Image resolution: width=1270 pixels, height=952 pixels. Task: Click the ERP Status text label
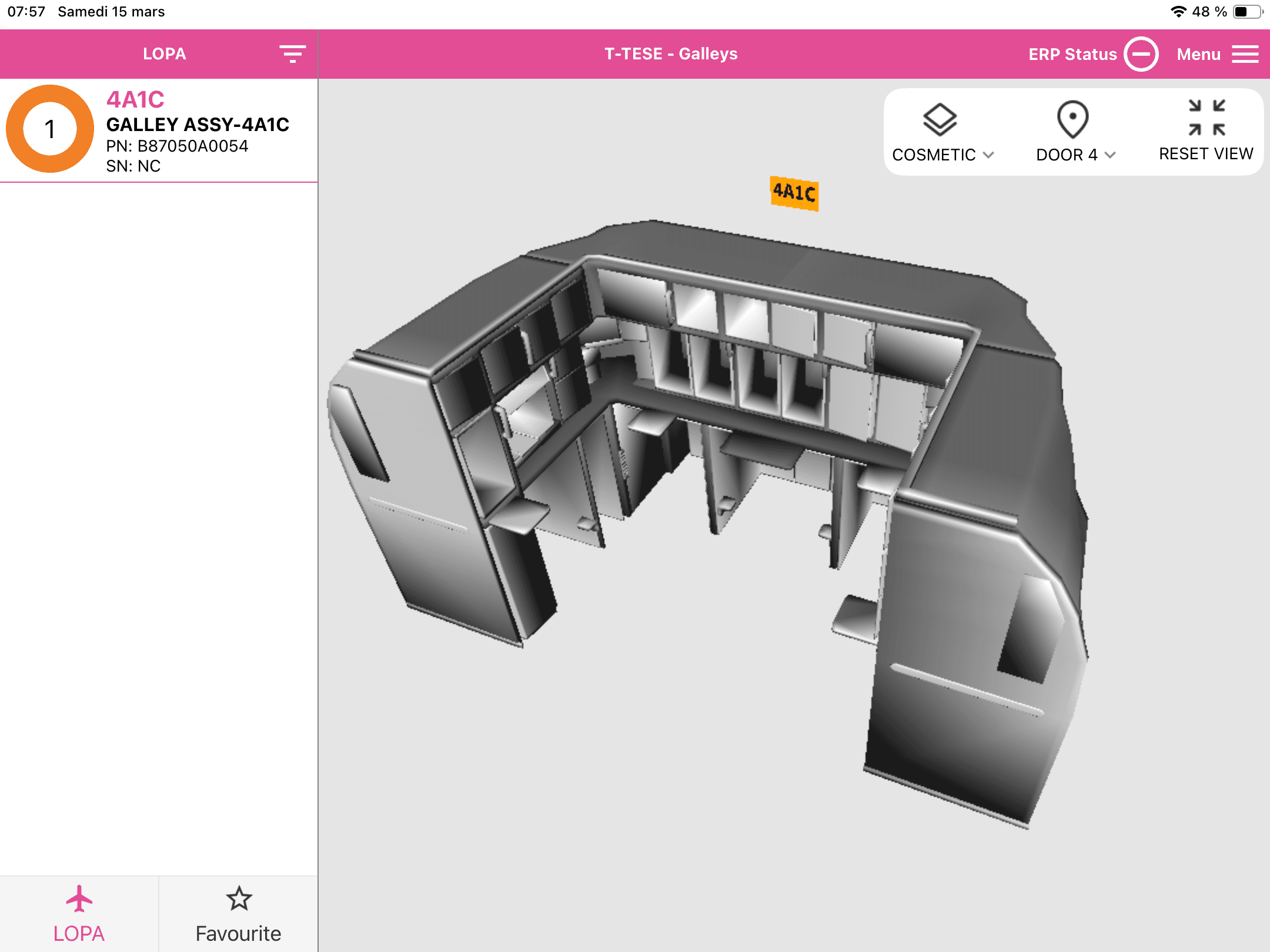coord(1072,54)
